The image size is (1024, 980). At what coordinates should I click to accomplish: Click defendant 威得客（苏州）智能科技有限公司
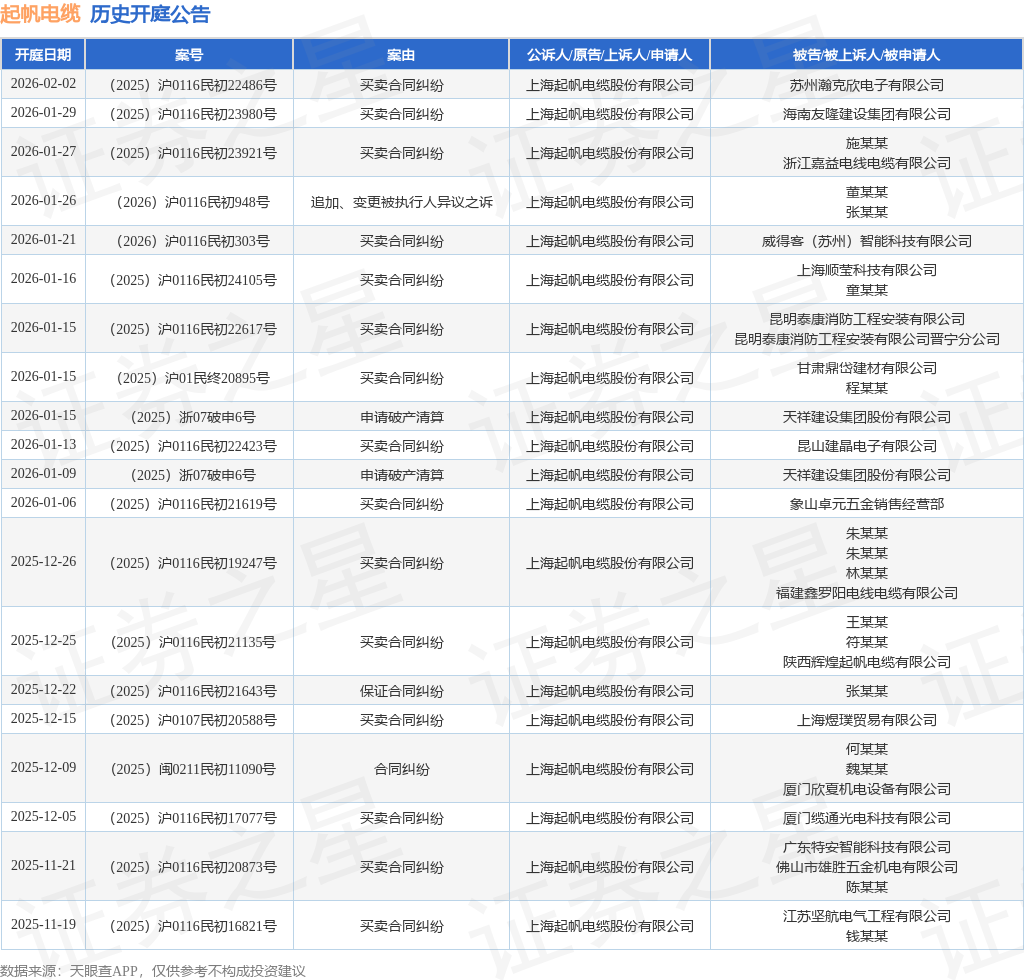(x=867, y=241)
